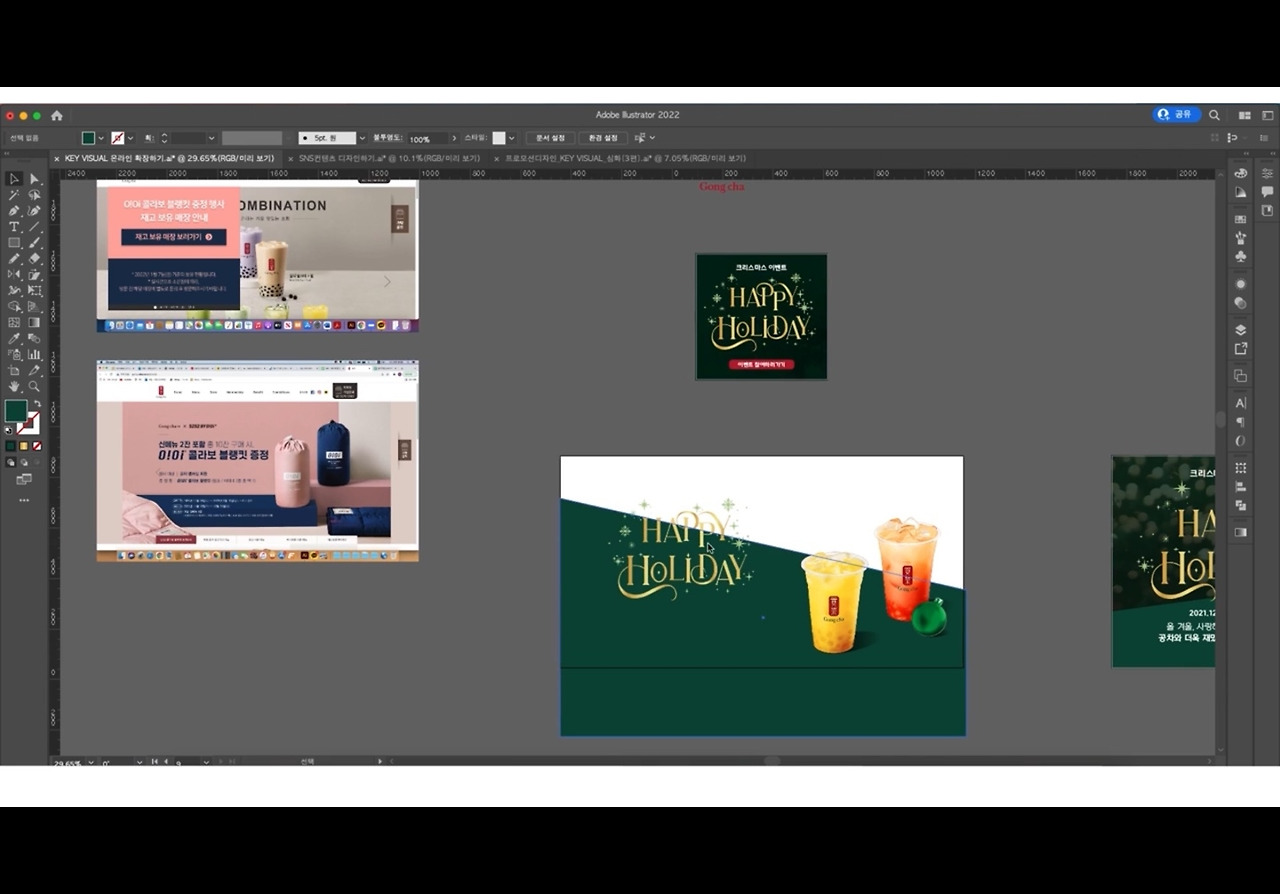This screenshot has height=894, width=1280.
Task: Choose the Rectangle tool
Action: (x=14, y=243)
